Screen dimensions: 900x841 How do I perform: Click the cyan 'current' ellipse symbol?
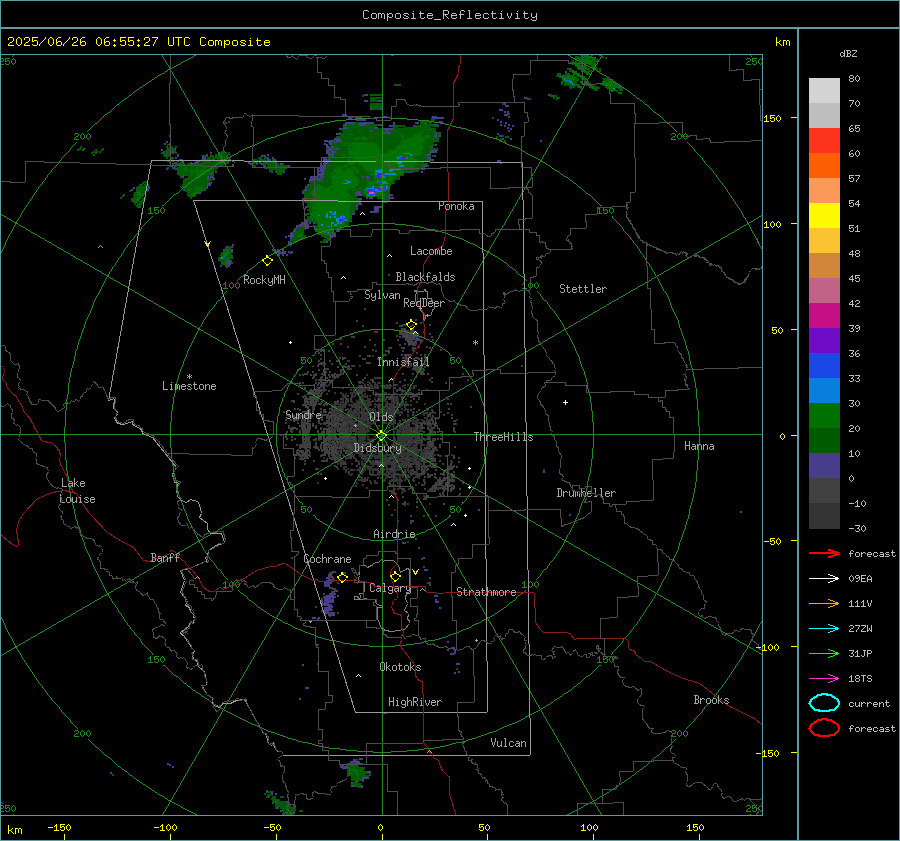(824, 703)
